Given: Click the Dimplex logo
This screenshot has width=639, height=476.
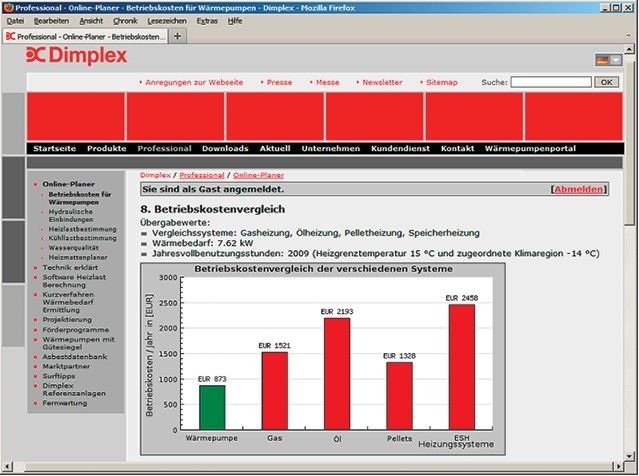Looking at the screenshot, I should pyautogui.click(x=77, y=55).
